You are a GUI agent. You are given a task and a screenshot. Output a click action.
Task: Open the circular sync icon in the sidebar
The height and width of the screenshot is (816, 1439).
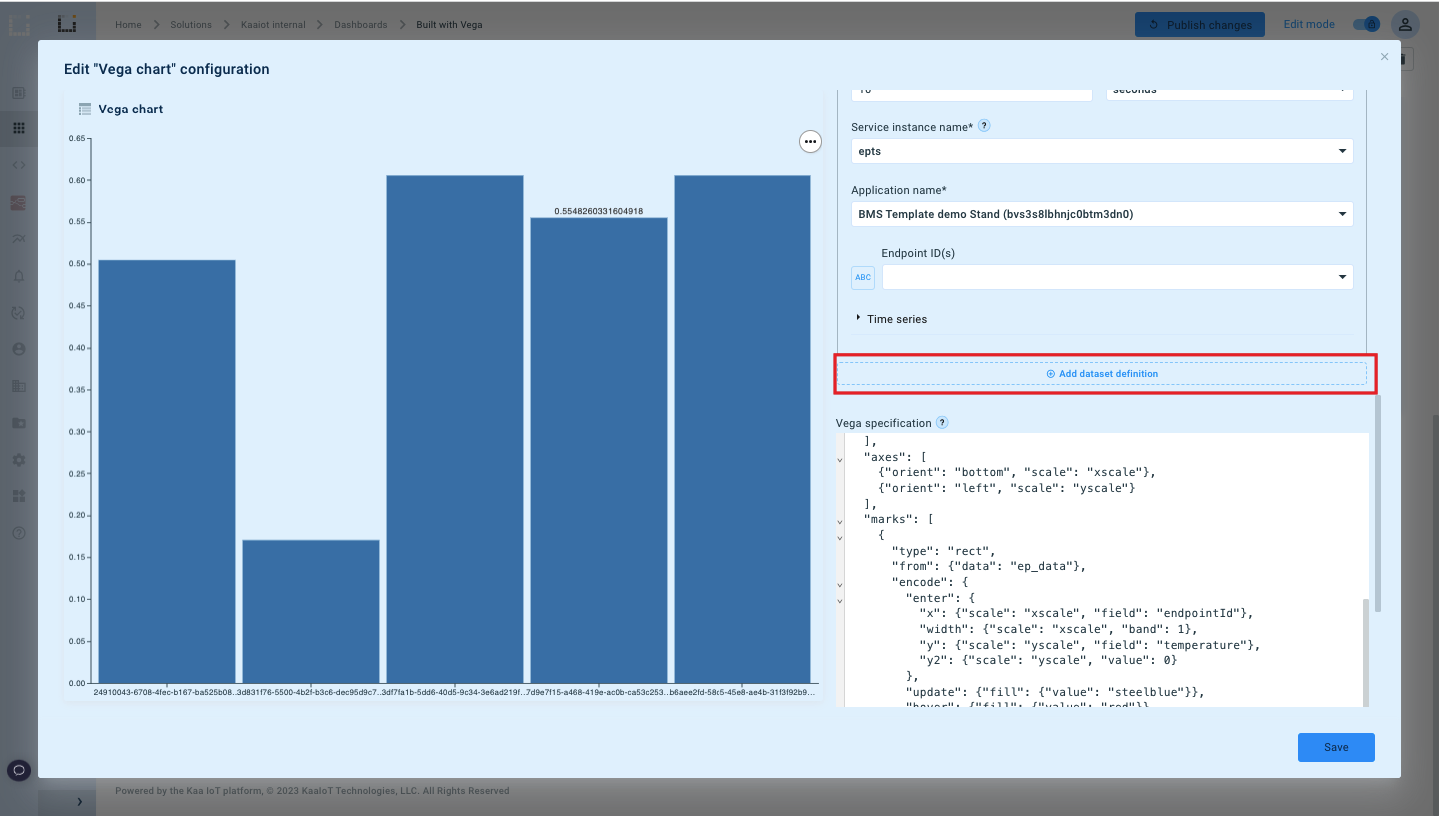click(18, 312)
